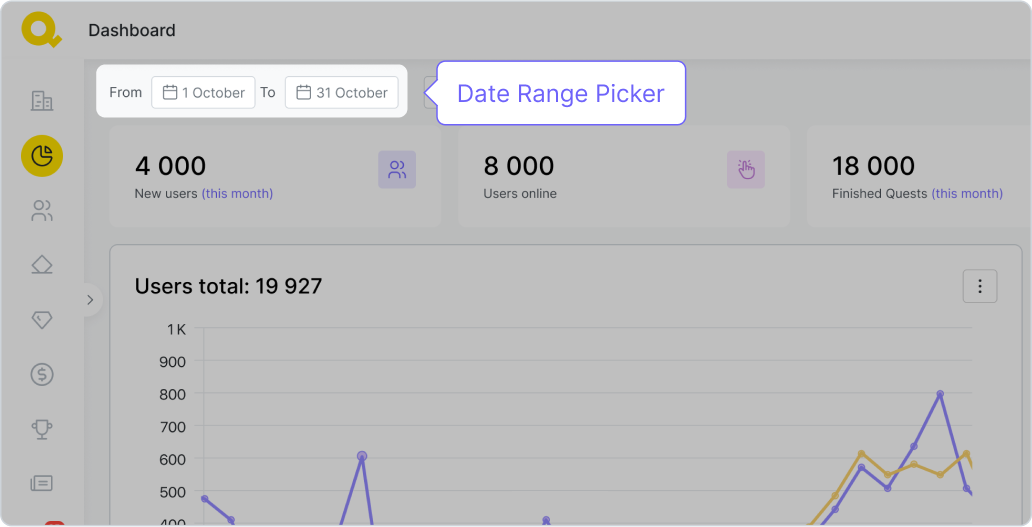This screenshot has width=1032, height=527.
Task: Open the diamond sidebar icon
Action: (42, 320)
